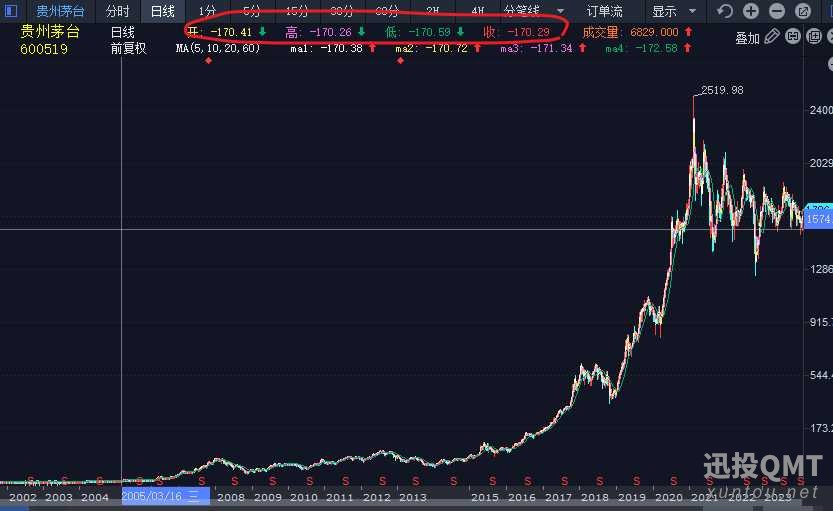Open the 订单流 order flow view
833x511 pixels.
[605, 11]
